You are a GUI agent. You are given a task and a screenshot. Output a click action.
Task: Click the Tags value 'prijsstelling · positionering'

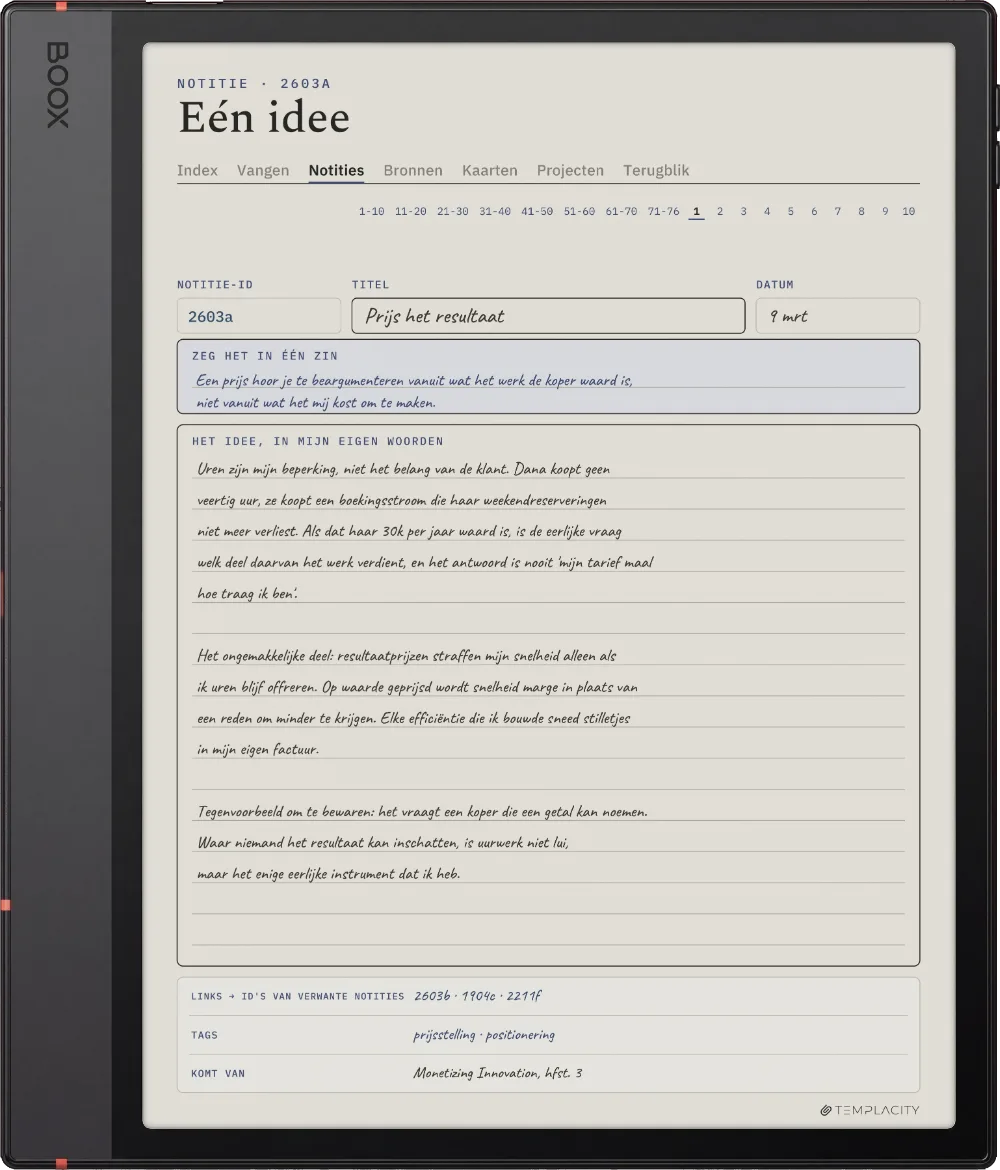(484, 1035)
